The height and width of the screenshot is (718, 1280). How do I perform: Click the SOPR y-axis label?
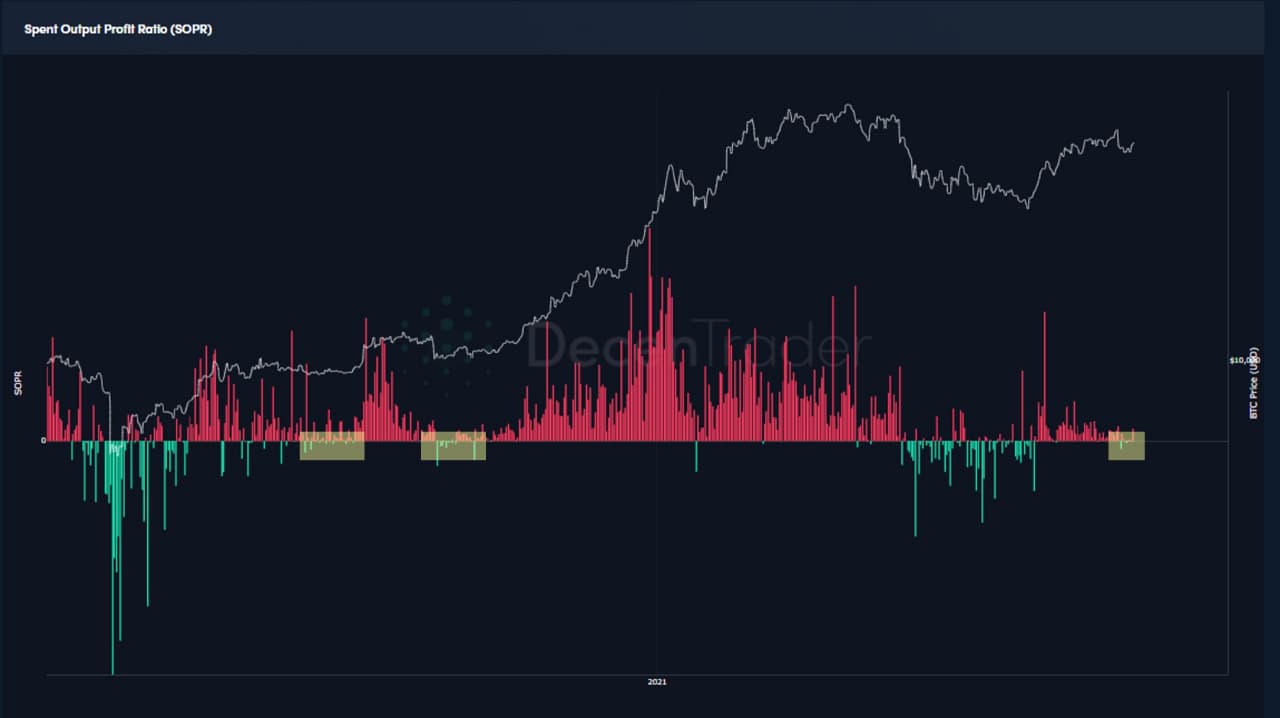tap(18, 386)
